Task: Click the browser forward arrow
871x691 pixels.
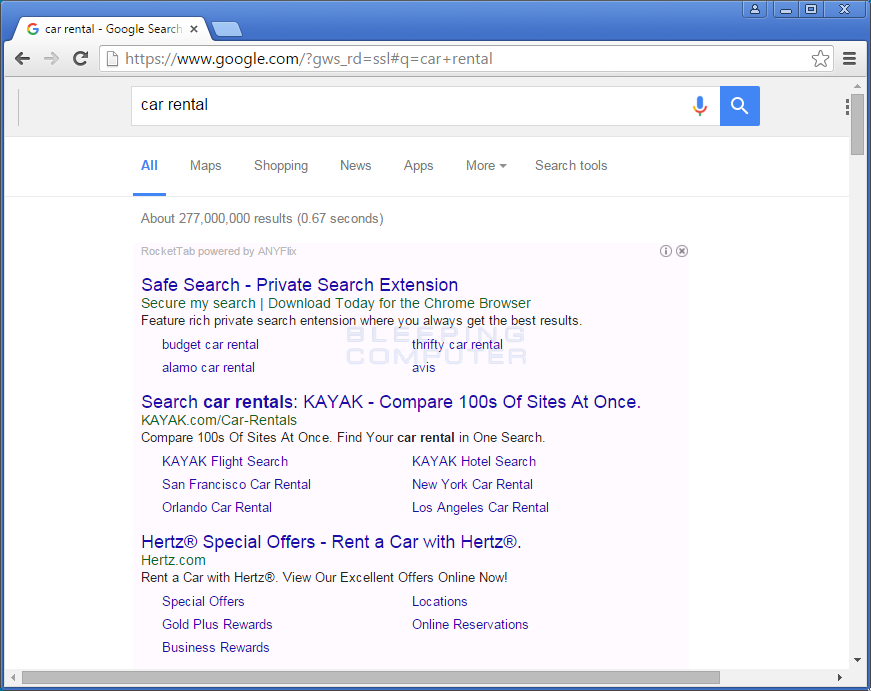Action: tap(51, 58)
